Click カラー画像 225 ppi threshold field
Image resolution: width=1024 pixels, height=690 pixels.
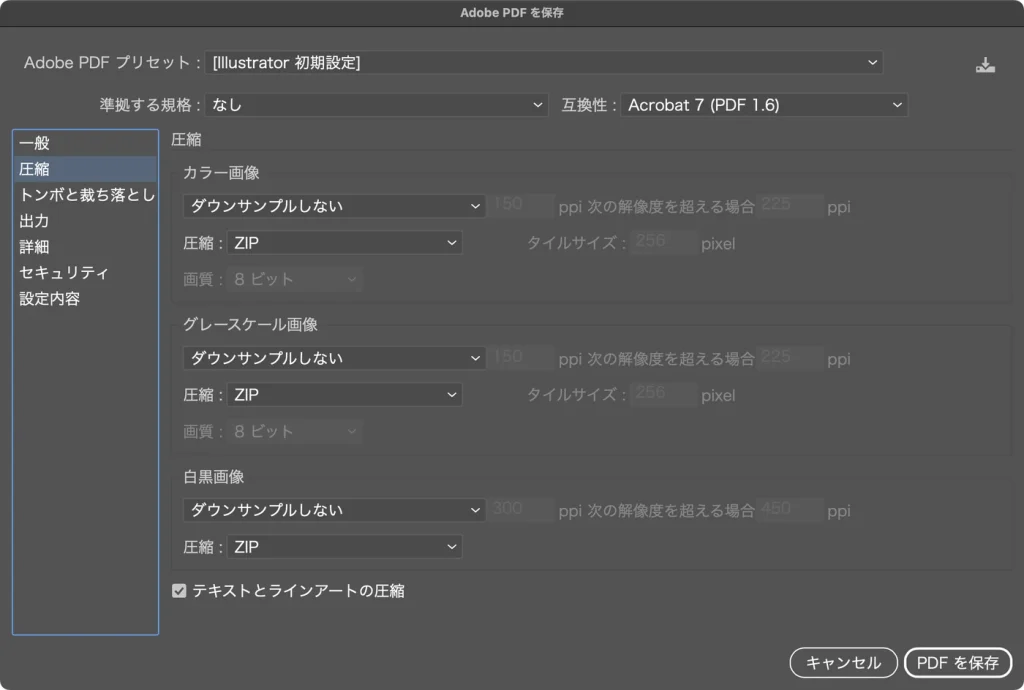(790, 206)
